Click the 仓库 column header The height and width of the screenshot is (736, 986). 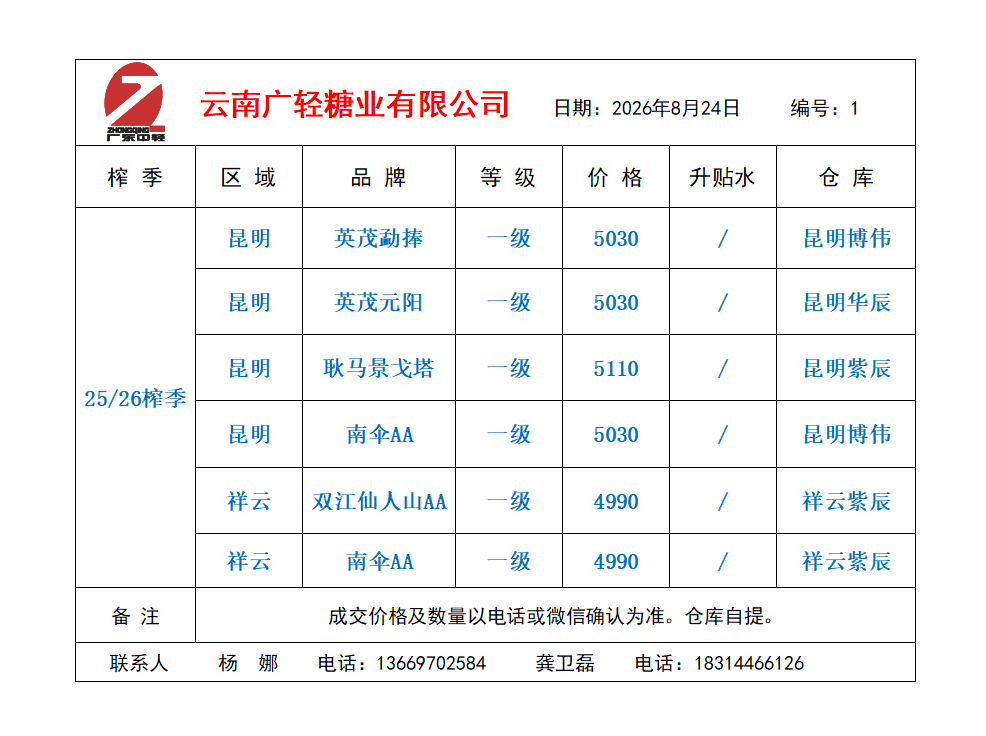point(846,177)
